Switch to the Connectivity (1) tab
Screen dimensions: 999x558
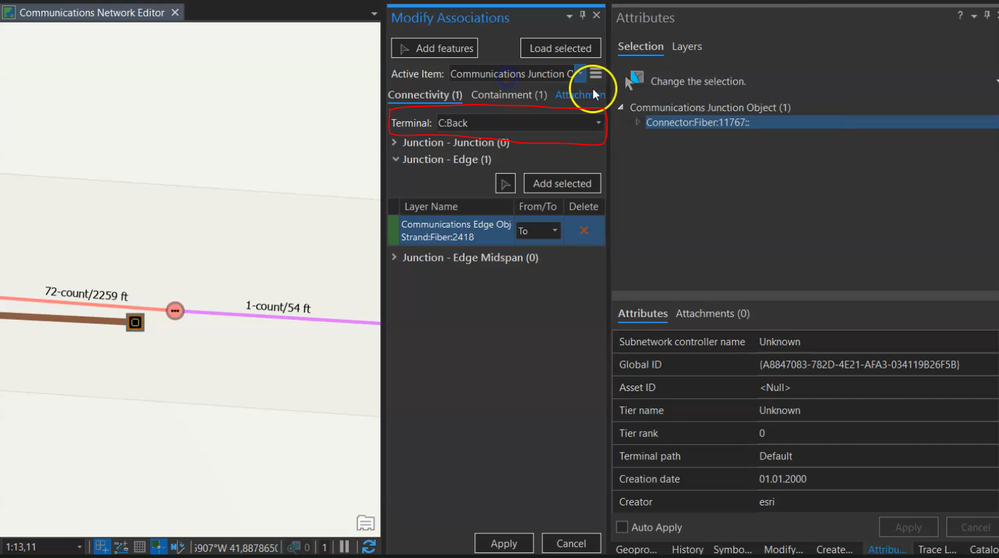(425, 95)
